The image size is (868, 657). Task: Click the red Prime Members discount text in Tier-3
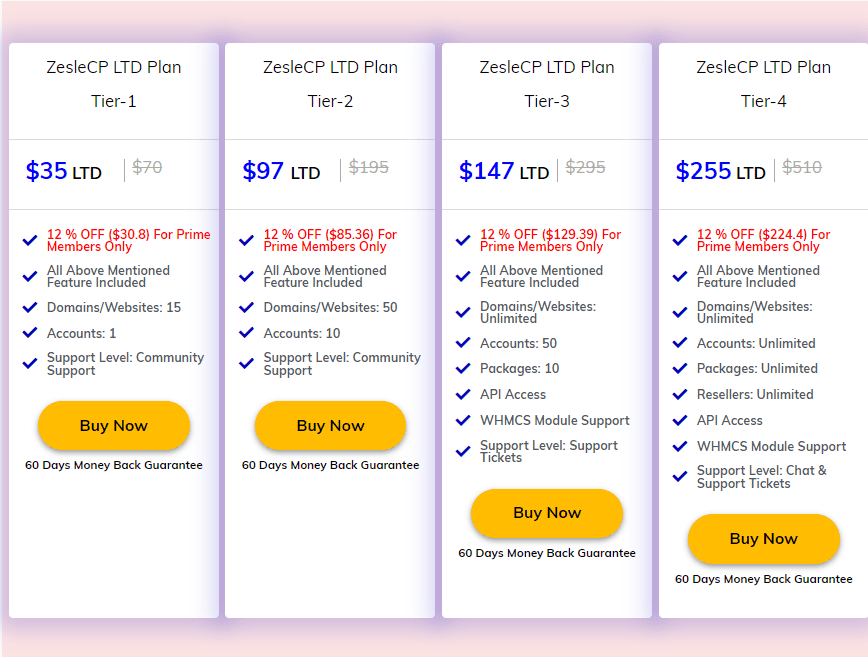click(x=553, y=240)
